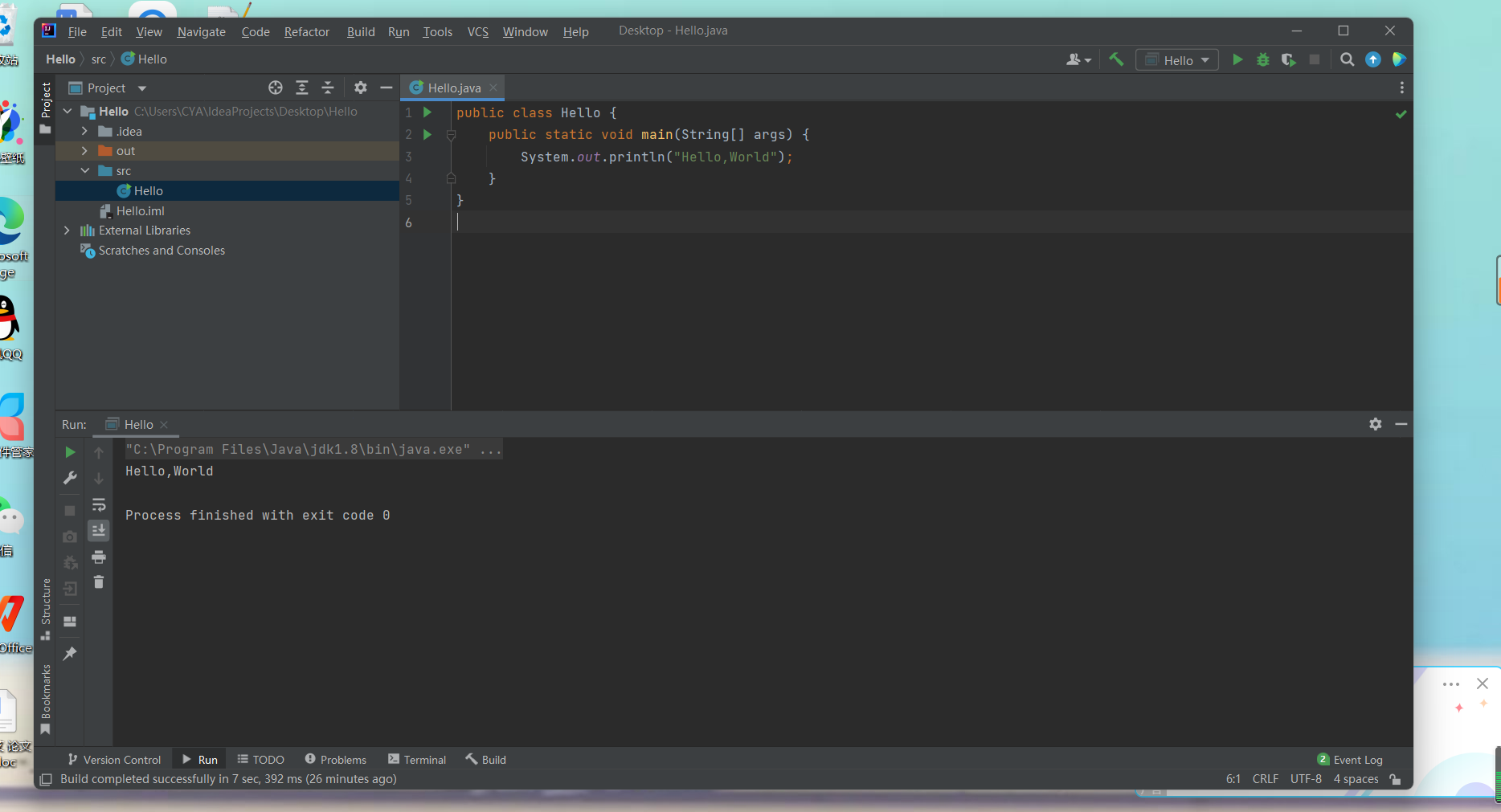Open the Event Log
Screen dimensions: 1501x812
(1351, 760)
